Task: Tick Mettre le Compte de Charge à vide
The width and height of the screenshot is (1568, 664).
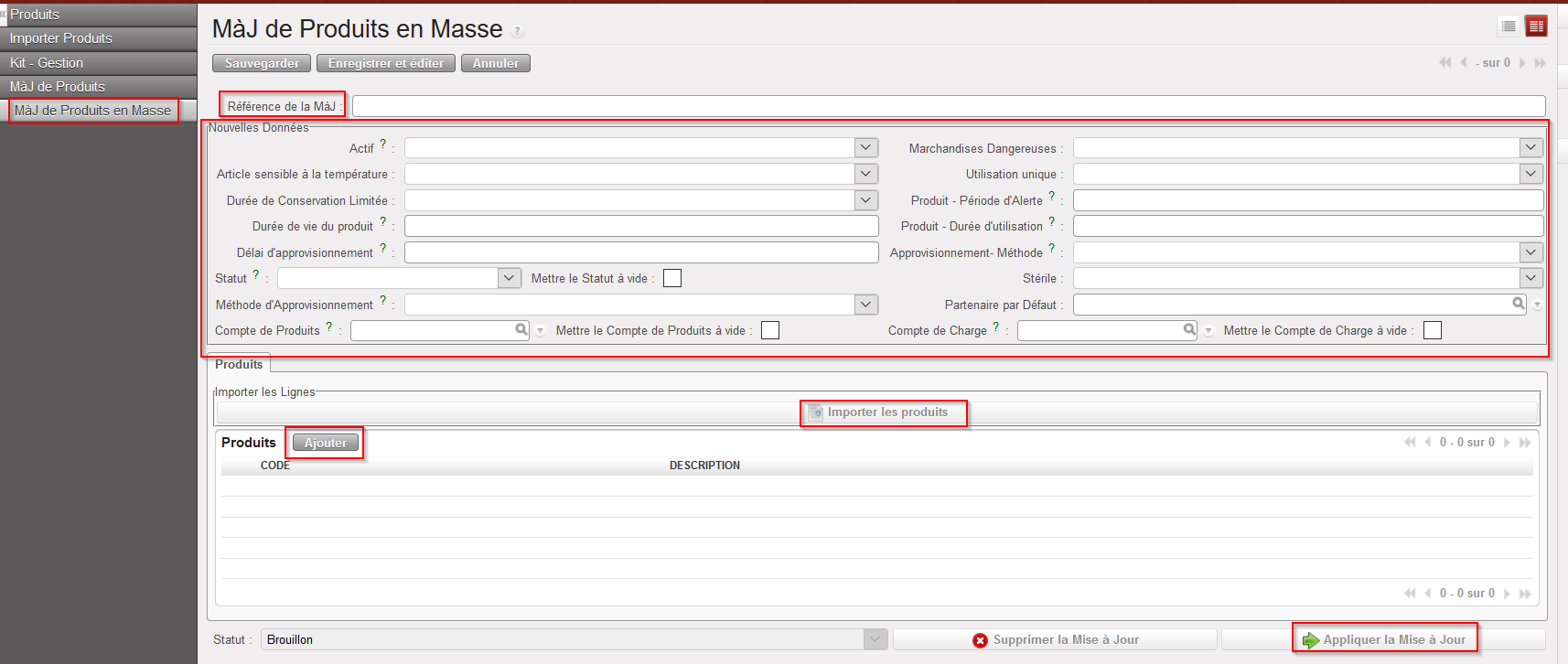Action: tap(1433, 330)
